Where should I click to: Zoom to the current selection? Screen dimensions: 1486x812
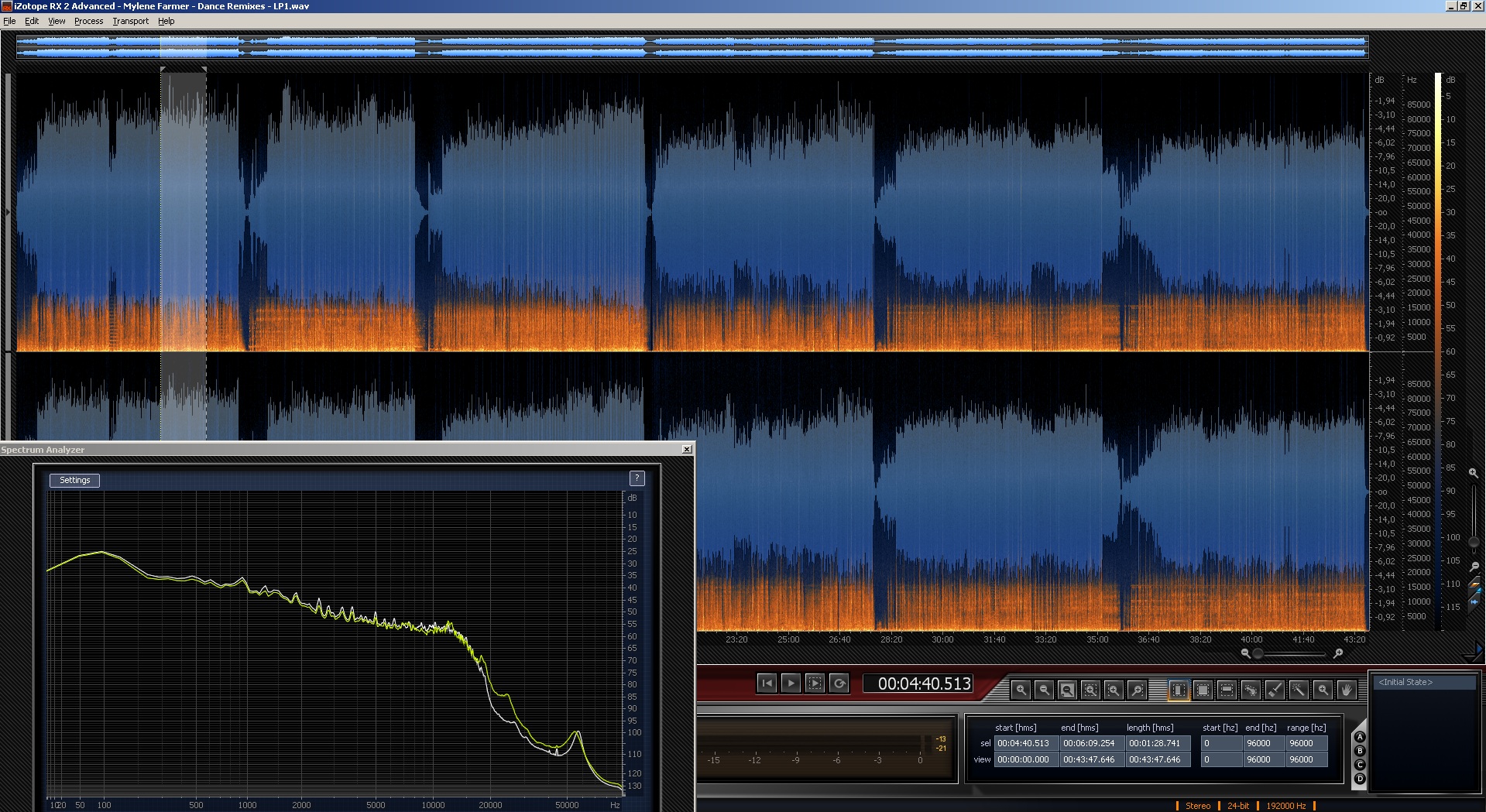point(1090,689)
